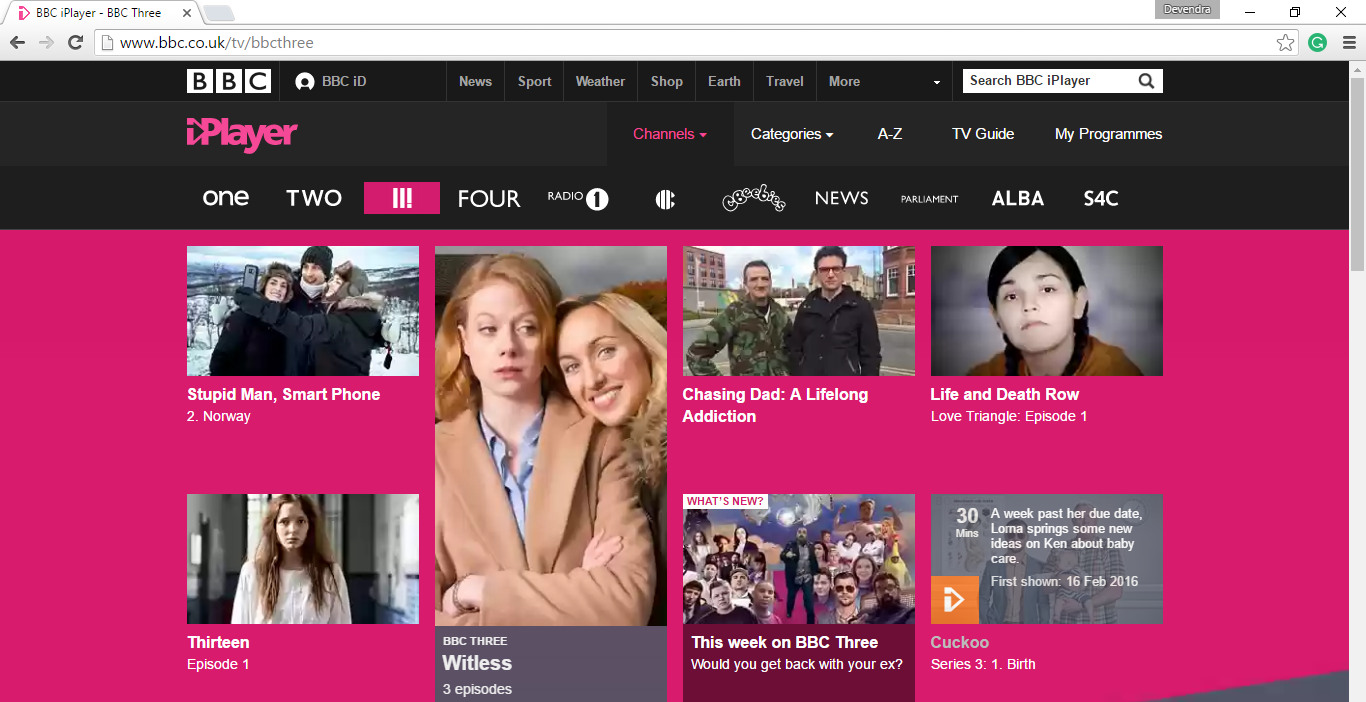Click Stupid Man, Smart Phone title
The image size is (1366, 702).
[x=284, y=394]
